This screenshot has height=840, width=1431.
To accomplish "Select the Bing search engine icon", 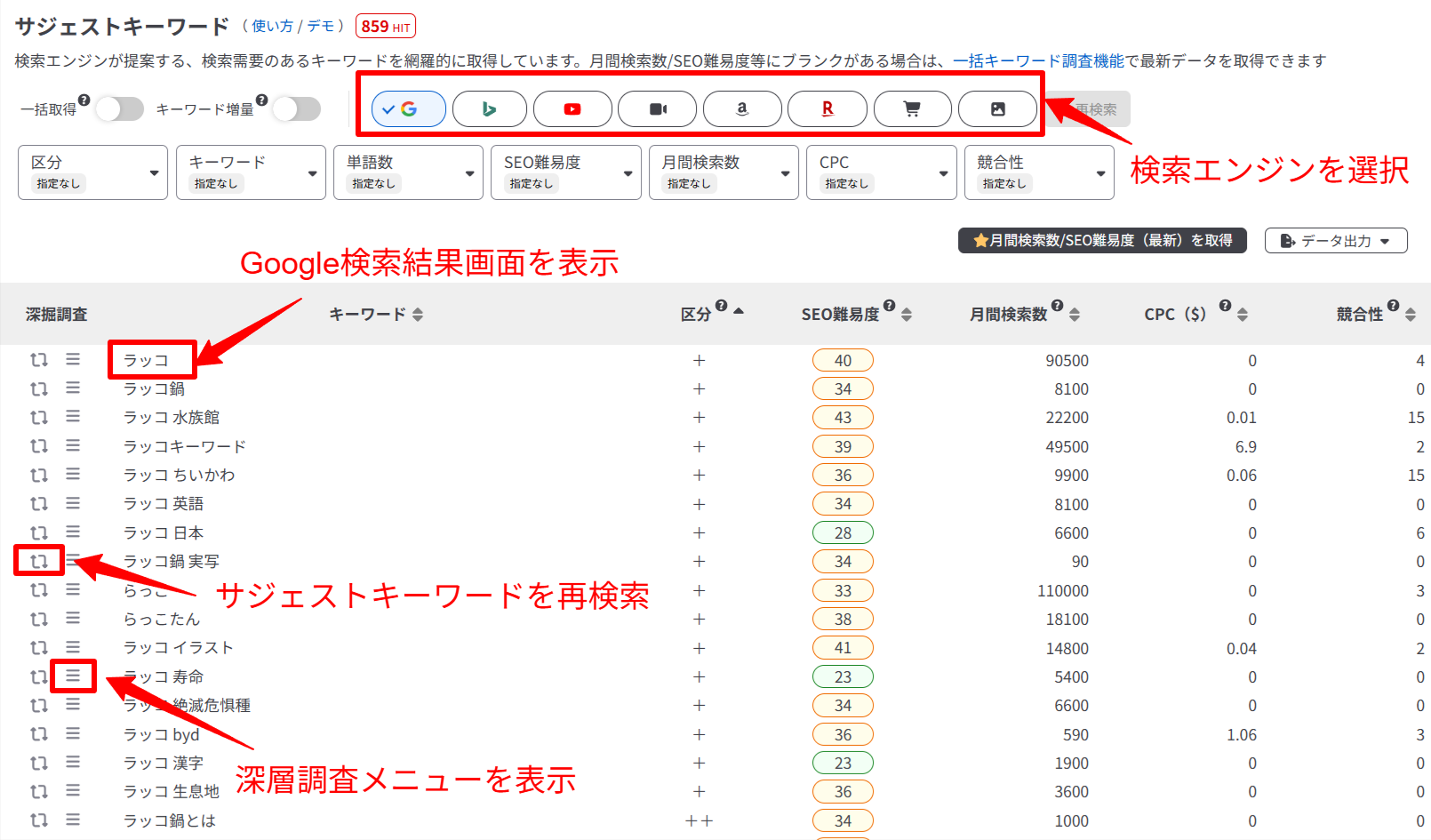I will pos(489,109).
